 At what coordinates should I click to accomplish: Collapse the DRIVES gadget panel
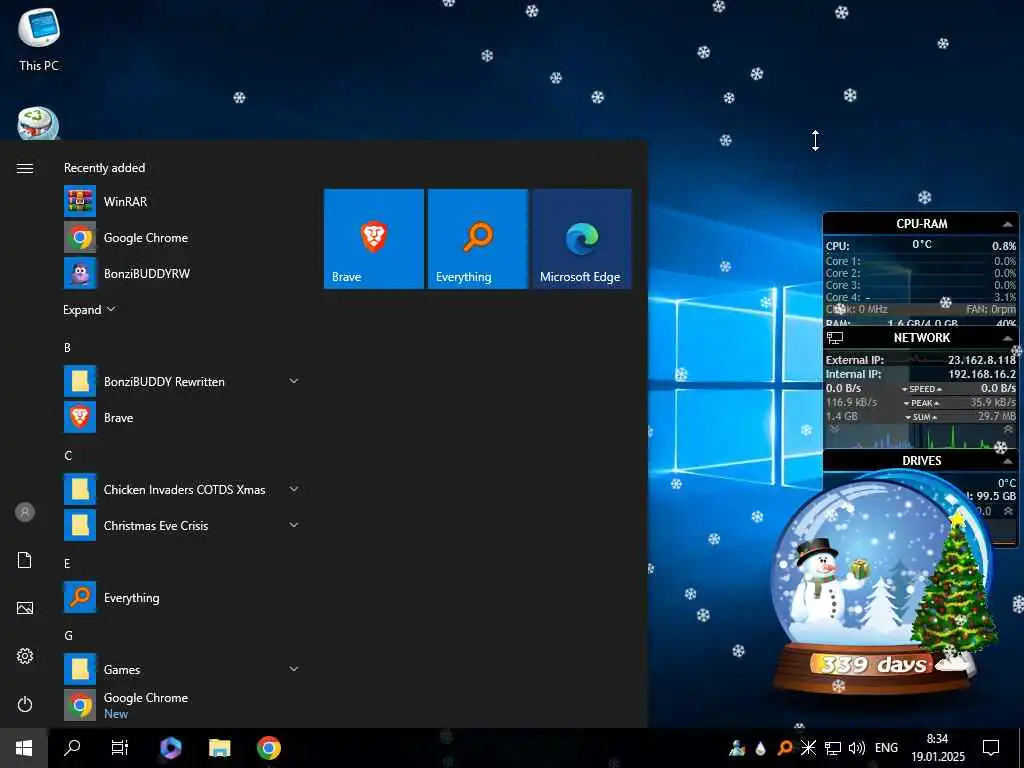[x=1008, y=461]
